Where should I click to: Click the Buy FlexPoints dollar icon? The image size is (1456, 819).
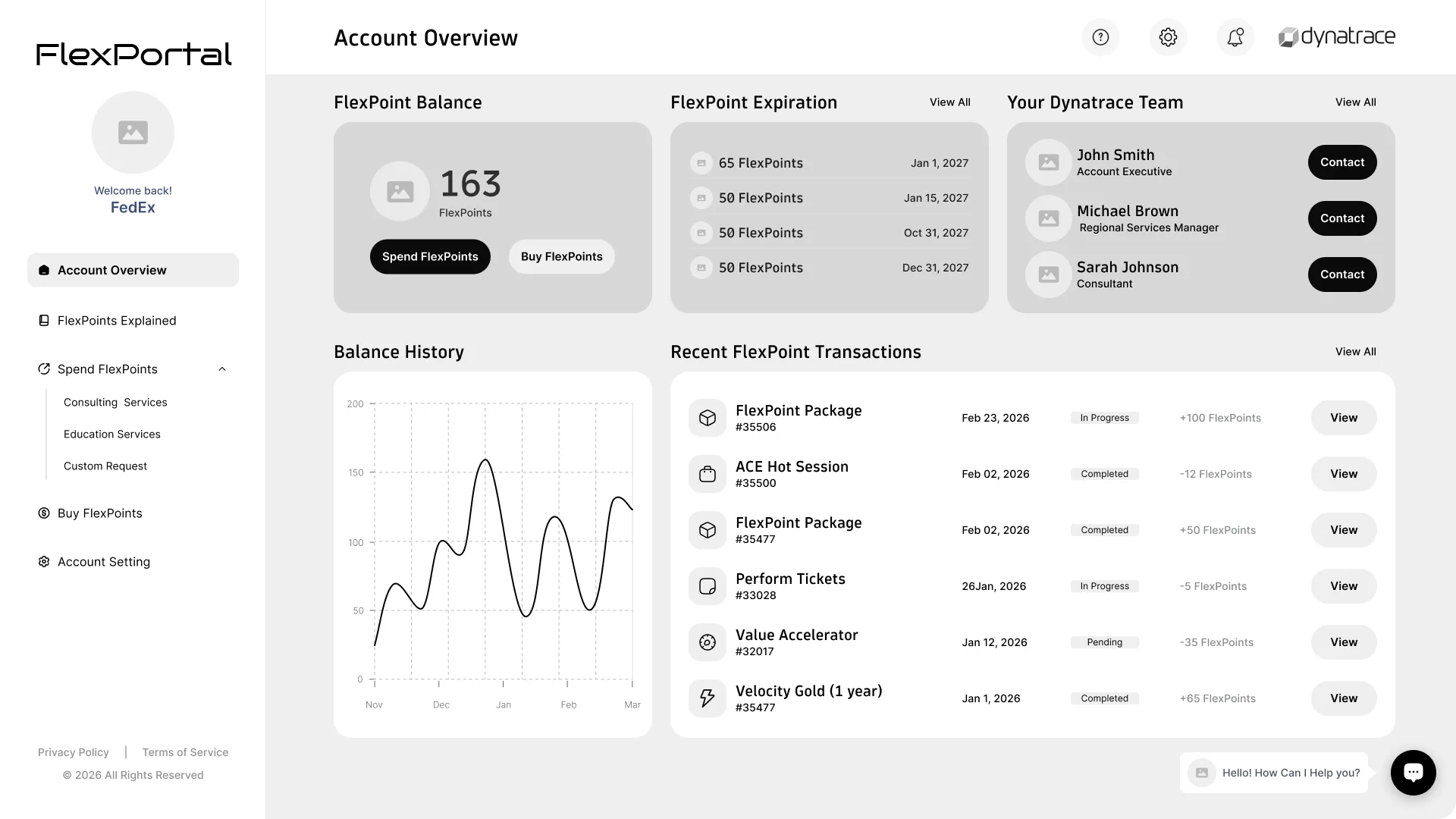(x=44, y=513)
